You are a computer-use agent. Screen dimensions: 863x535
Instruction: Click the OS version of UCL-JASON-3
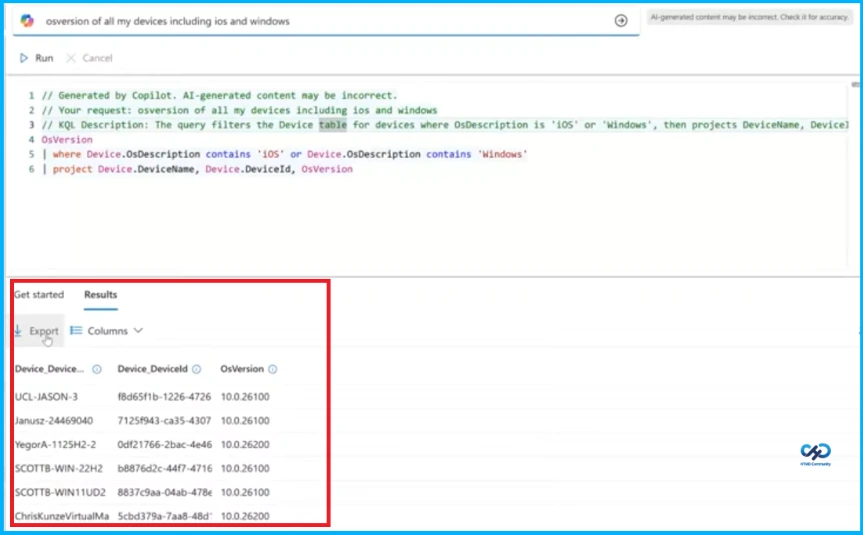click(245, 396)
